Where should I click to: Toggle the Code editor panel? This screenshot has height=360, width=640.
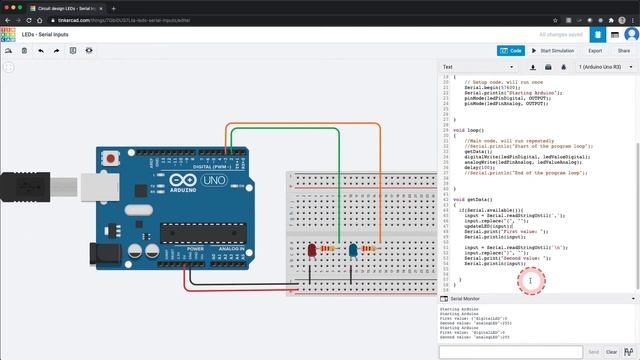(x=511, y=51)
